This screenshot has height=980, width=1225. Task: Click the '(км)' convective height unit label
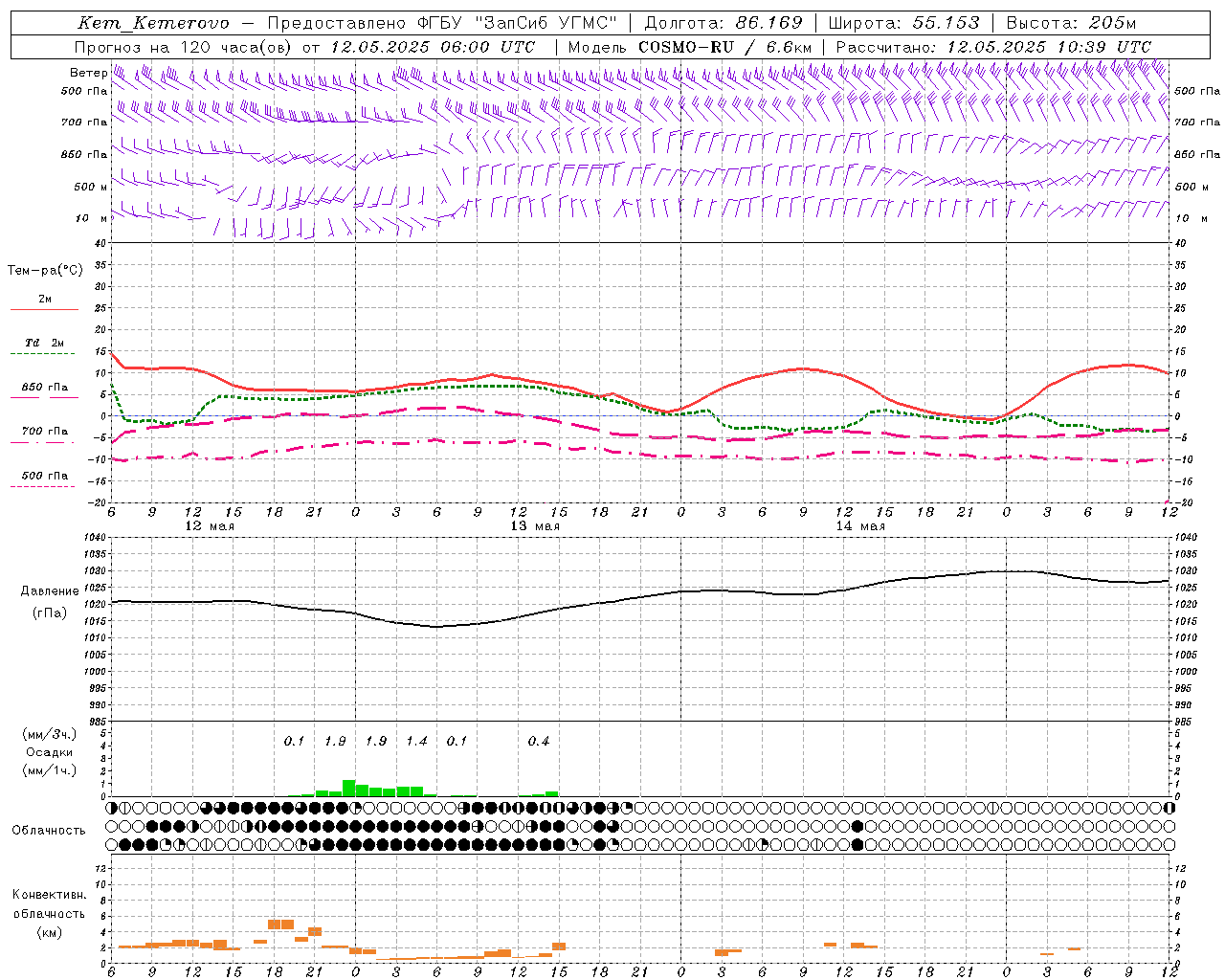(x=49, y=932)
